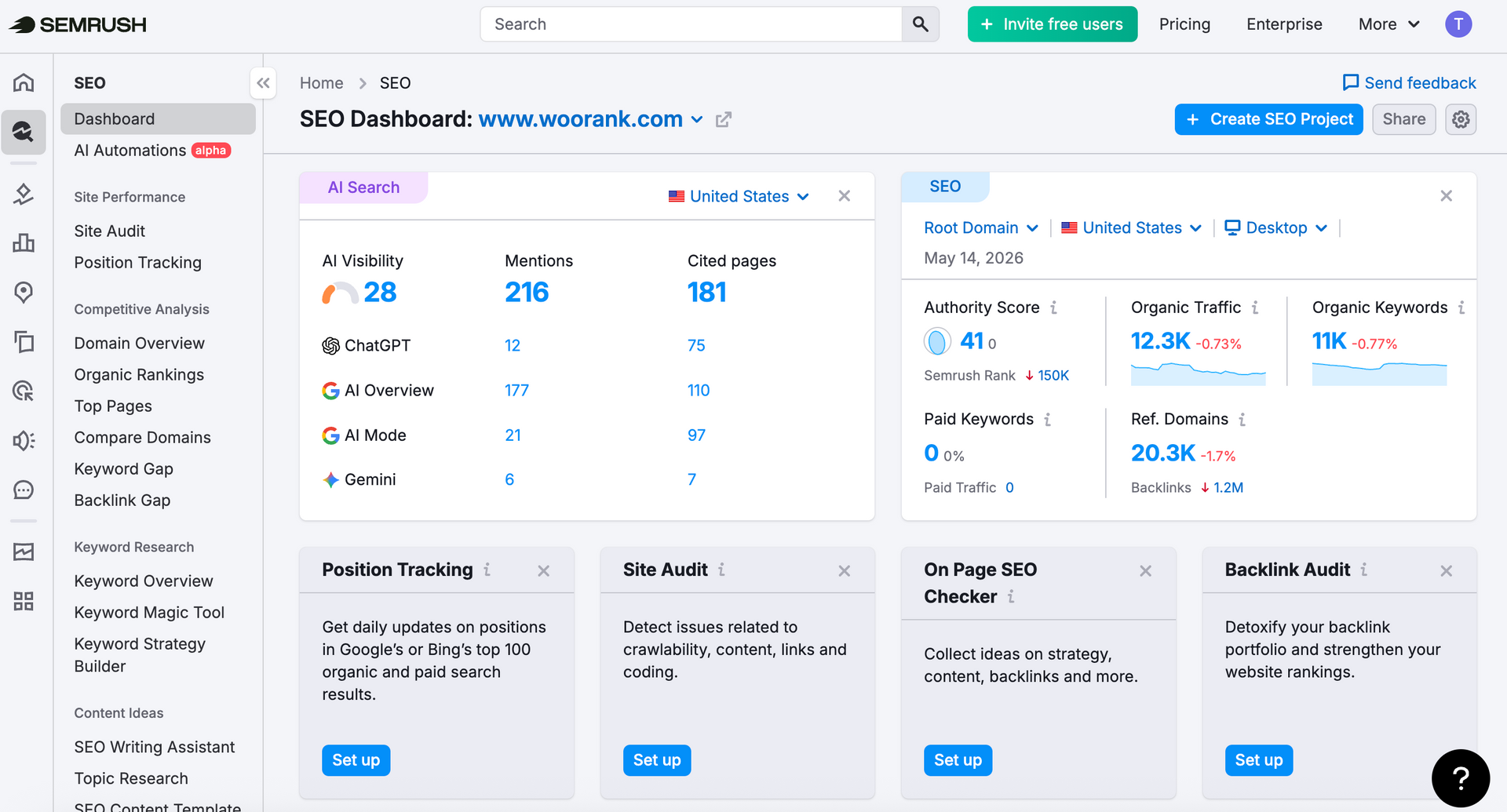
Task: Open the bar chart rail icon
Action: pyautogui.click(x=24, y=242)
